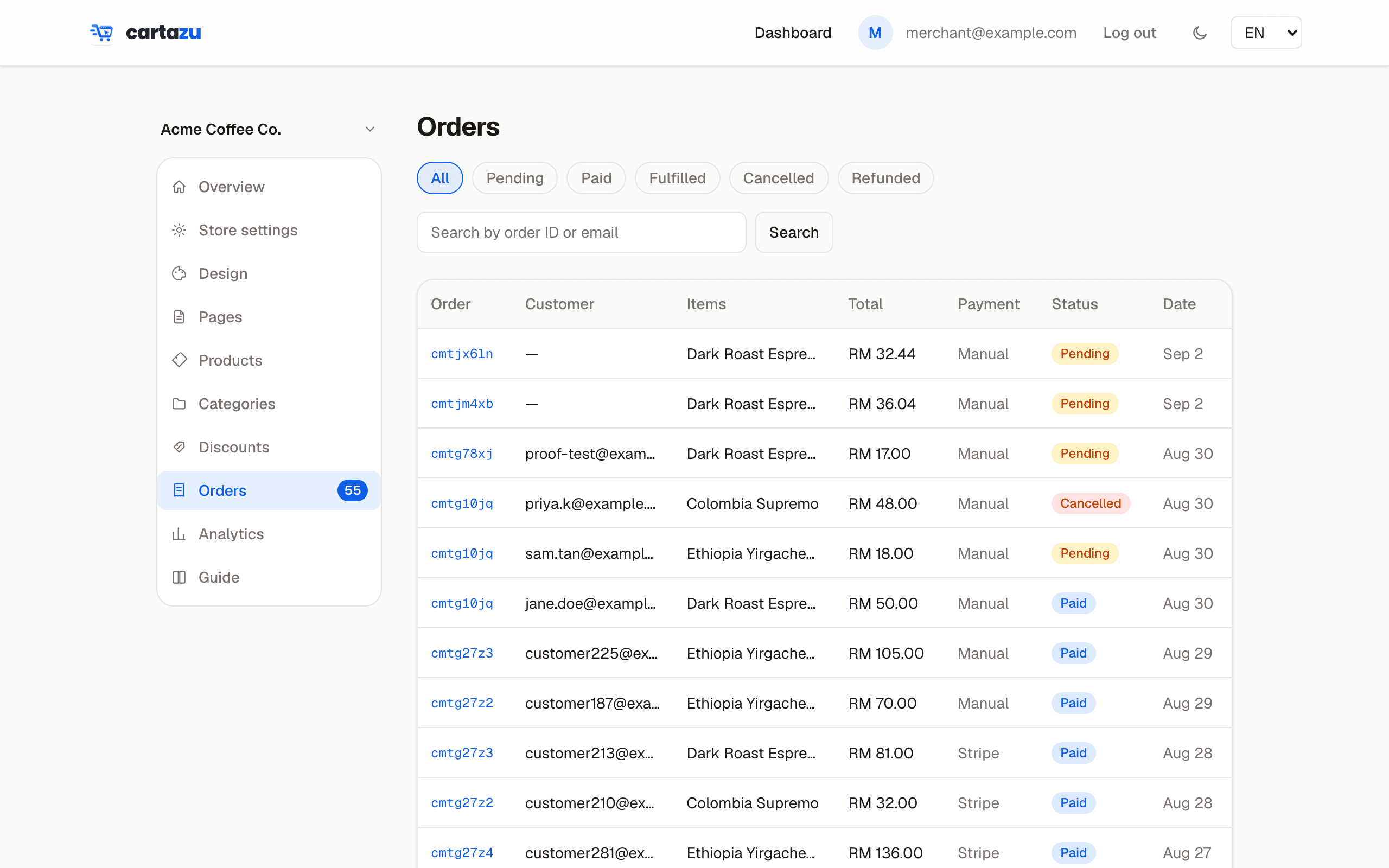
Task: Click the Paid badge in jane.doe row
Action: 1073,603
